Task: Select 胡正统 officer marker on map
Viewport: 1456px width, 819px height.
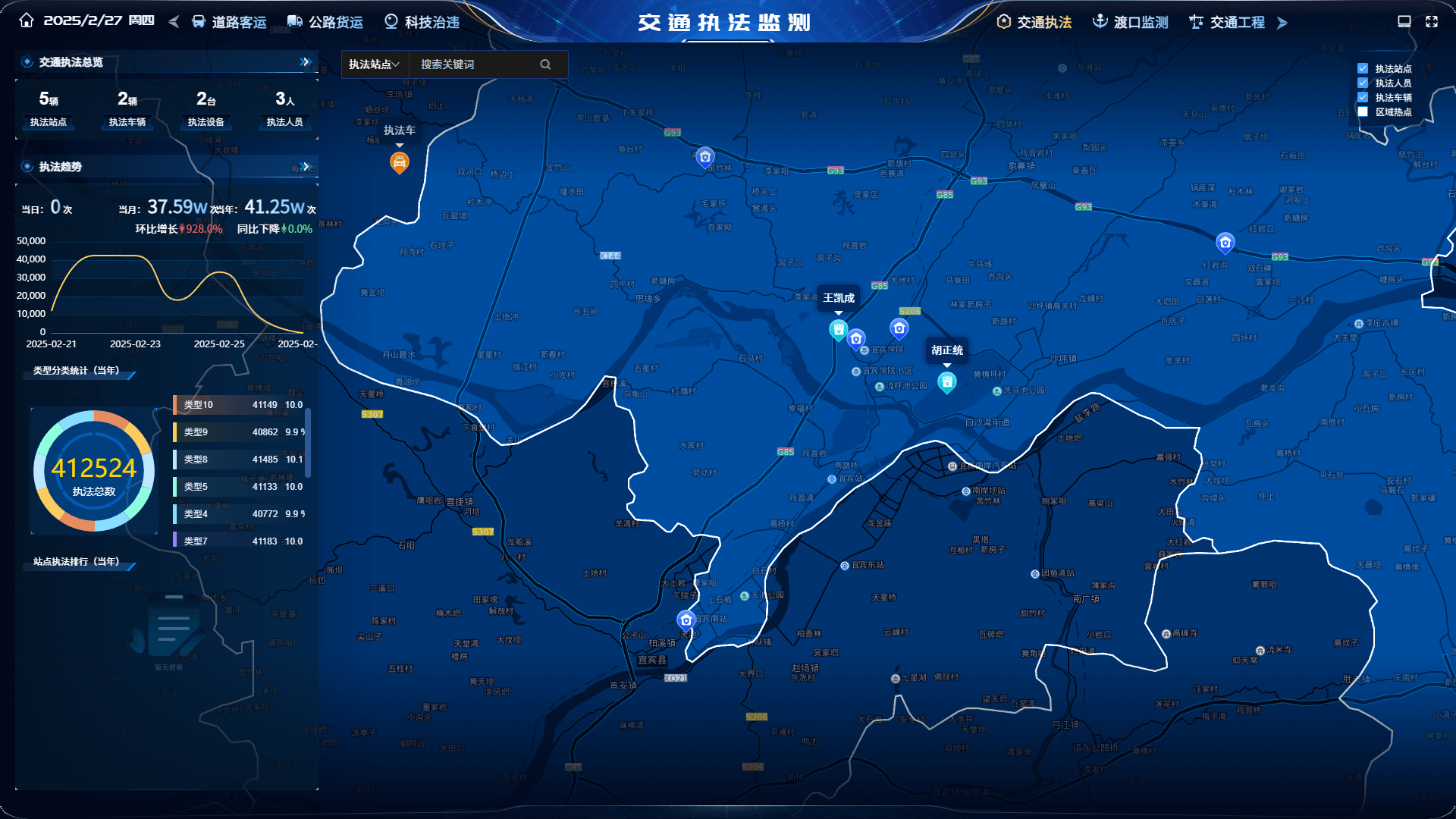Action: [x=946, y=381]
